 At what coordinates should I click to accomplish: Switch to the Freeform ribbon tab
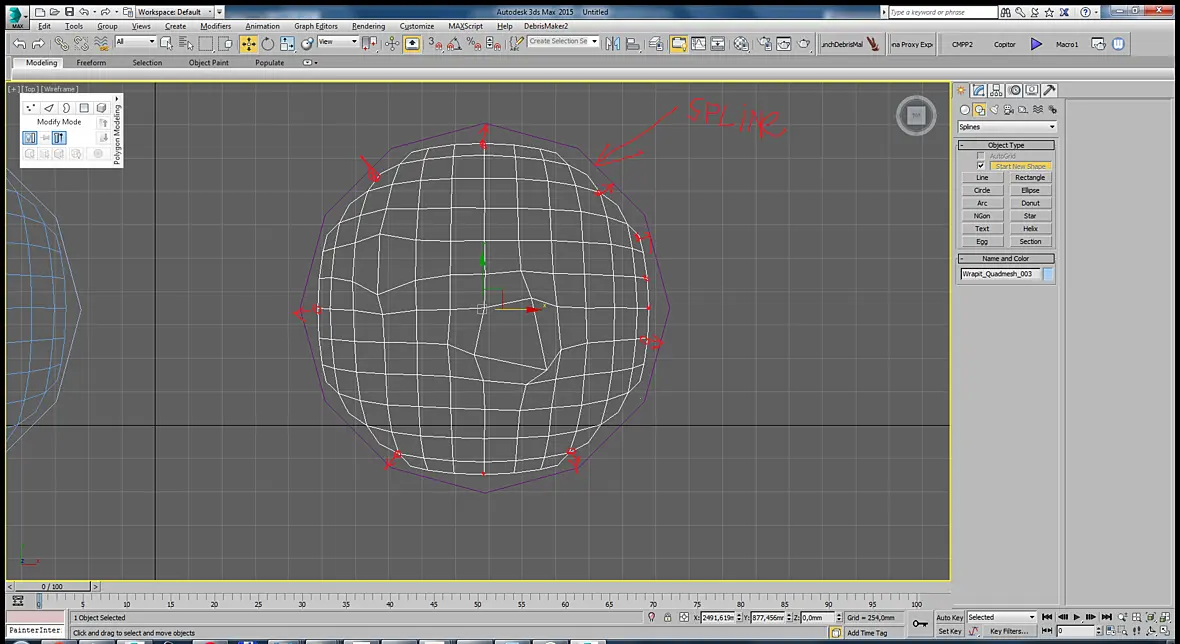[x=91, y=62]
